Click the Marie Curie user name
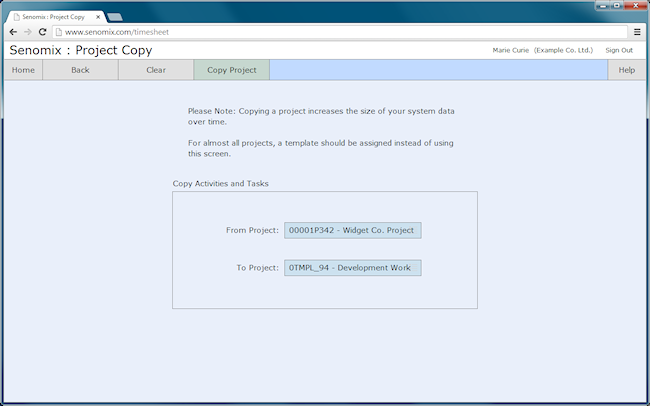650x406 pixels. coord(511,50)
